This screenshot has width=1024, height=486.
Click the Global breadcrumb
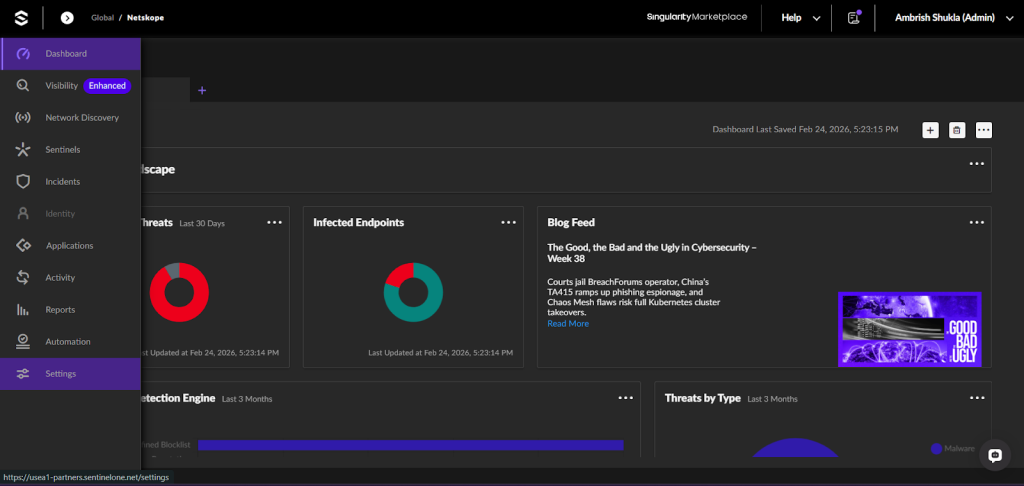click(102, 18)
